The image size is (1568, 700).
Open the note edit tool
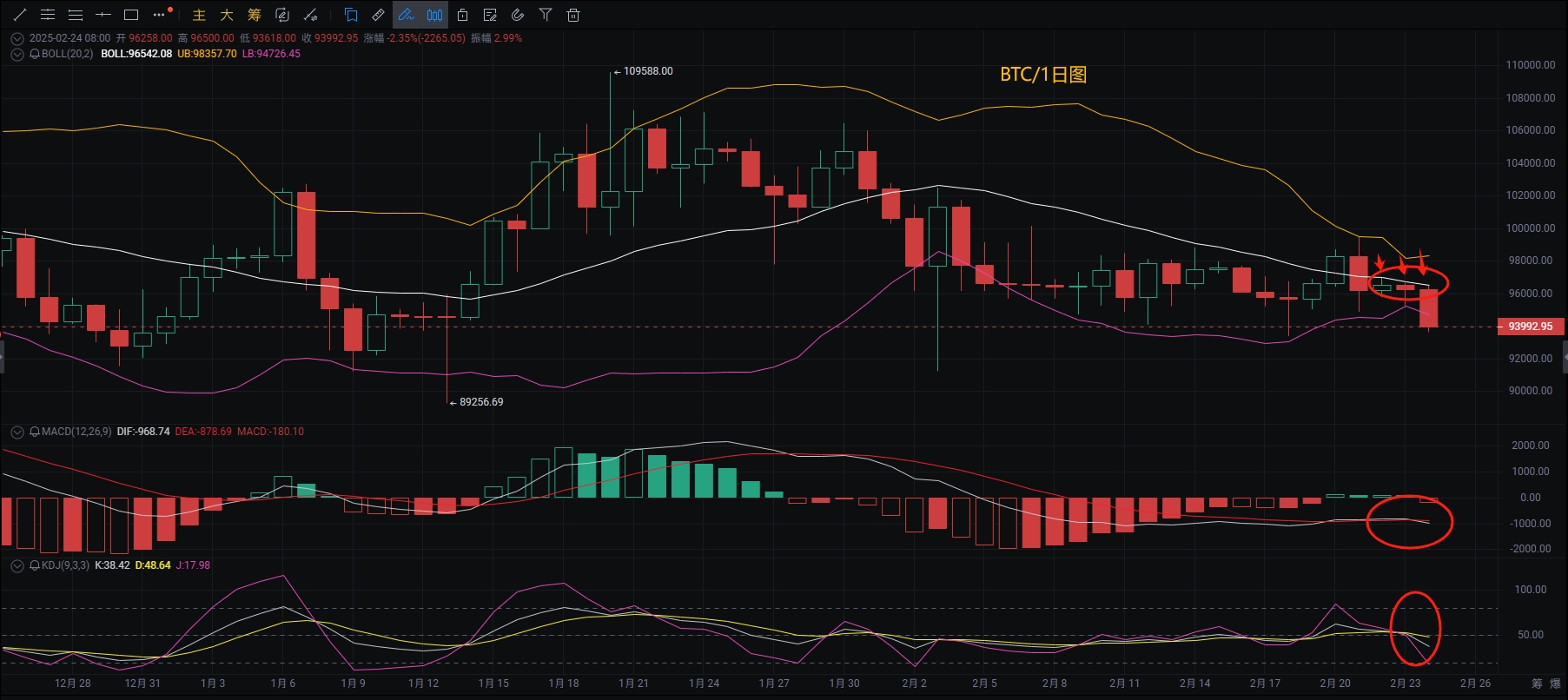tap(490, 15)
